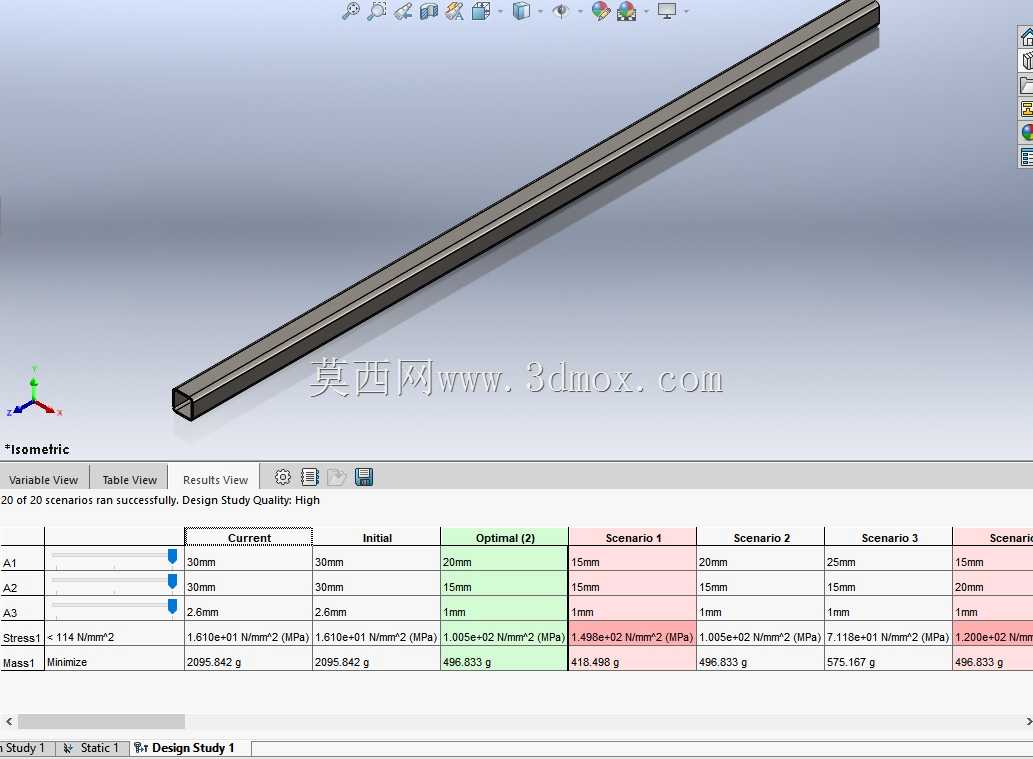Click the View Orientation icon
This screenshot has height=759, width=1033.
[481, 11]
